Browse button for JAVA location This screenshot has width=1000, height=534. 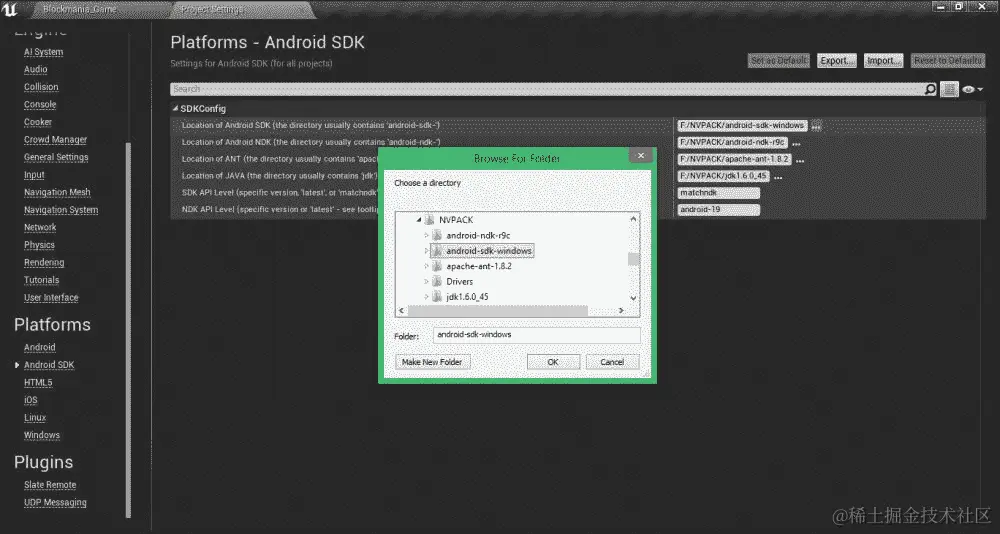click(778, 177)
